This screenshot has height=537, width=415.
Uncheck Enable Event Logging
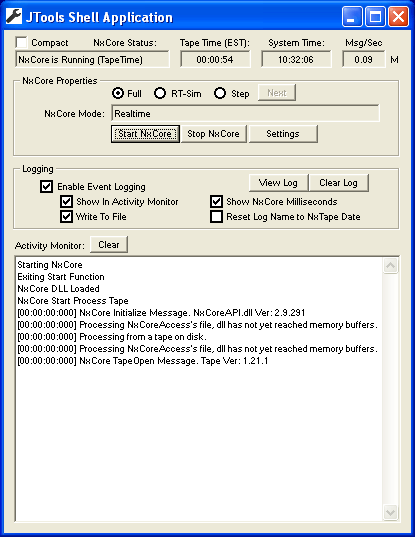coord(46,187)
